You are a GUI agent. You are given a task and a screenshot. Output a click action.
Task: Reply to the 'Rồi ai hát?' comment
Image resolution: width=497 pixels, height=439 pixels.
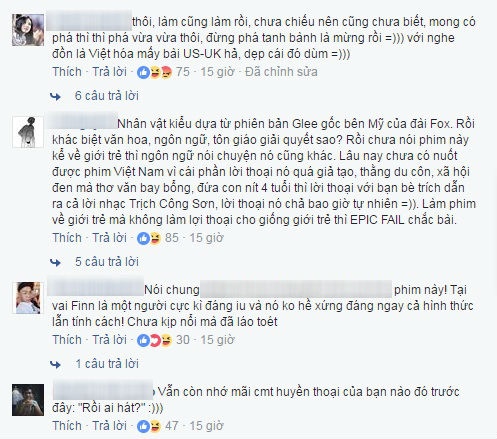(x=109, y=426)
